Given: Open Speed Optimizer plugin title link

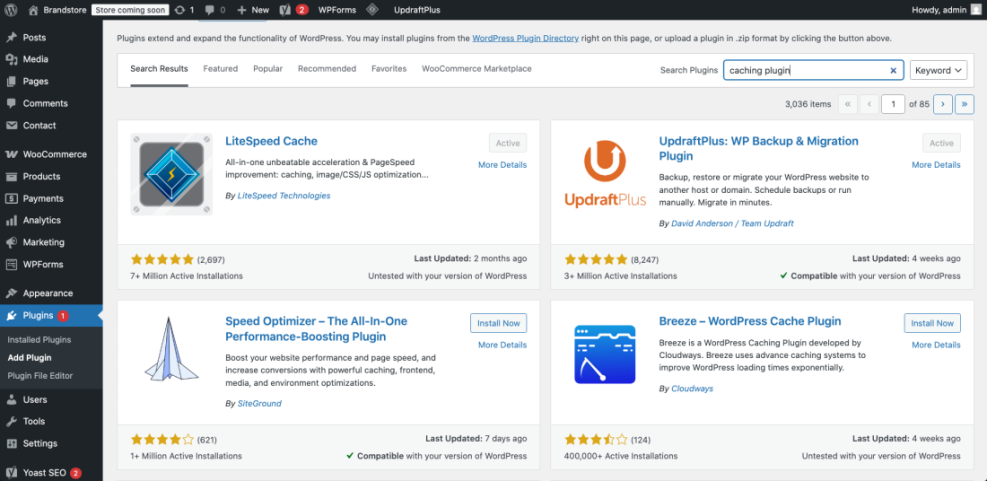Looking at the screenshot, I should [x=316, y=329].
